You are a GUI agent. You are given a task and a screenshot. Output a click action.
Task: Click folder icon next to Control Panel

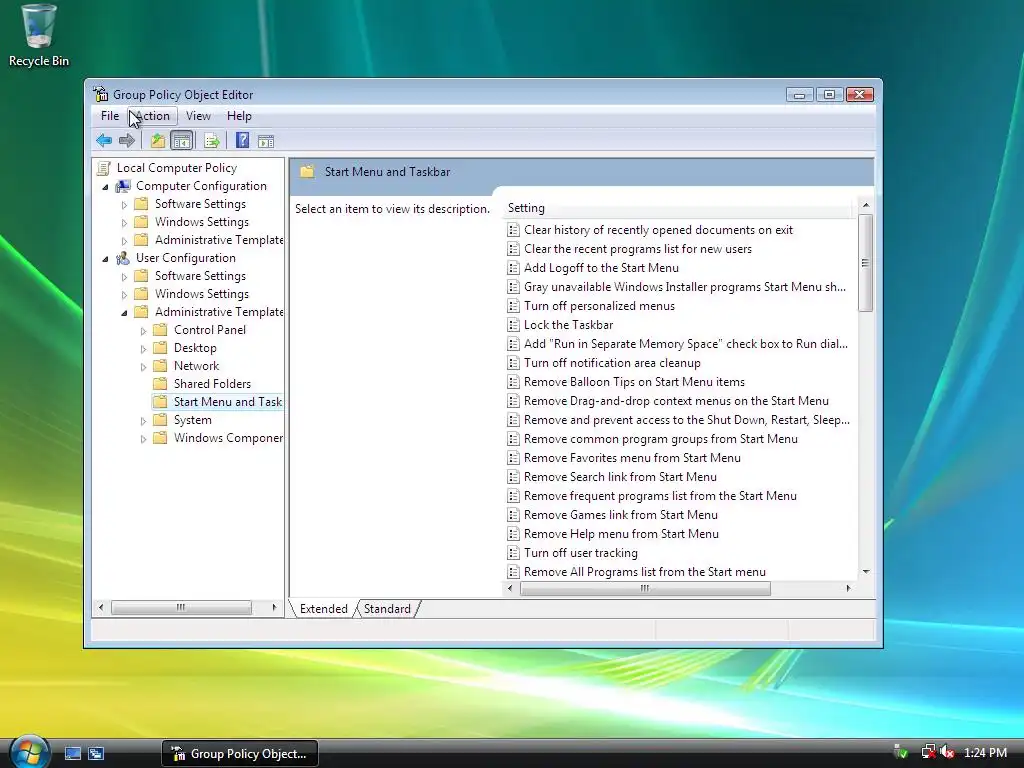(160, 330)
